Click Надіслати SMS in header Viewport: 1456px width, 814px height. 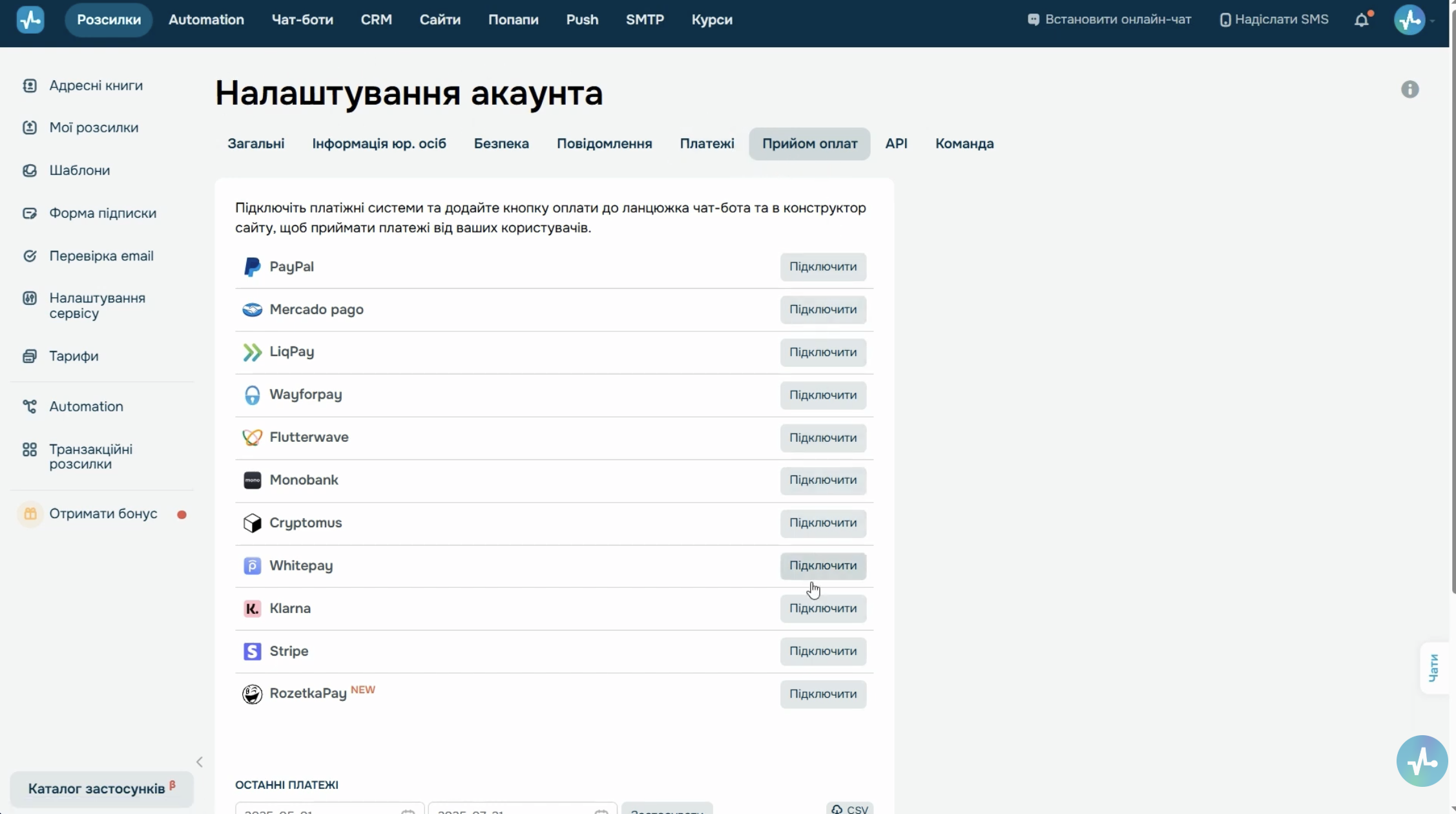[x=1274, y=20]
